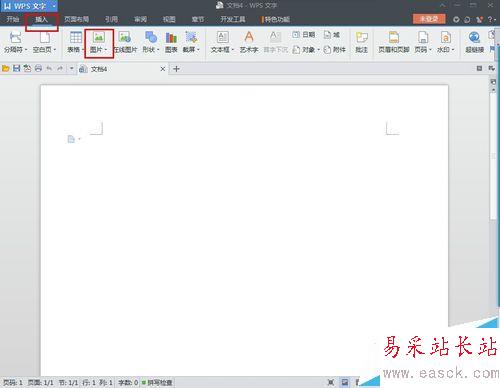Switch to the 开发工具 tab
500x388 pixels.
pyautogui.click(x=233, y=19)
